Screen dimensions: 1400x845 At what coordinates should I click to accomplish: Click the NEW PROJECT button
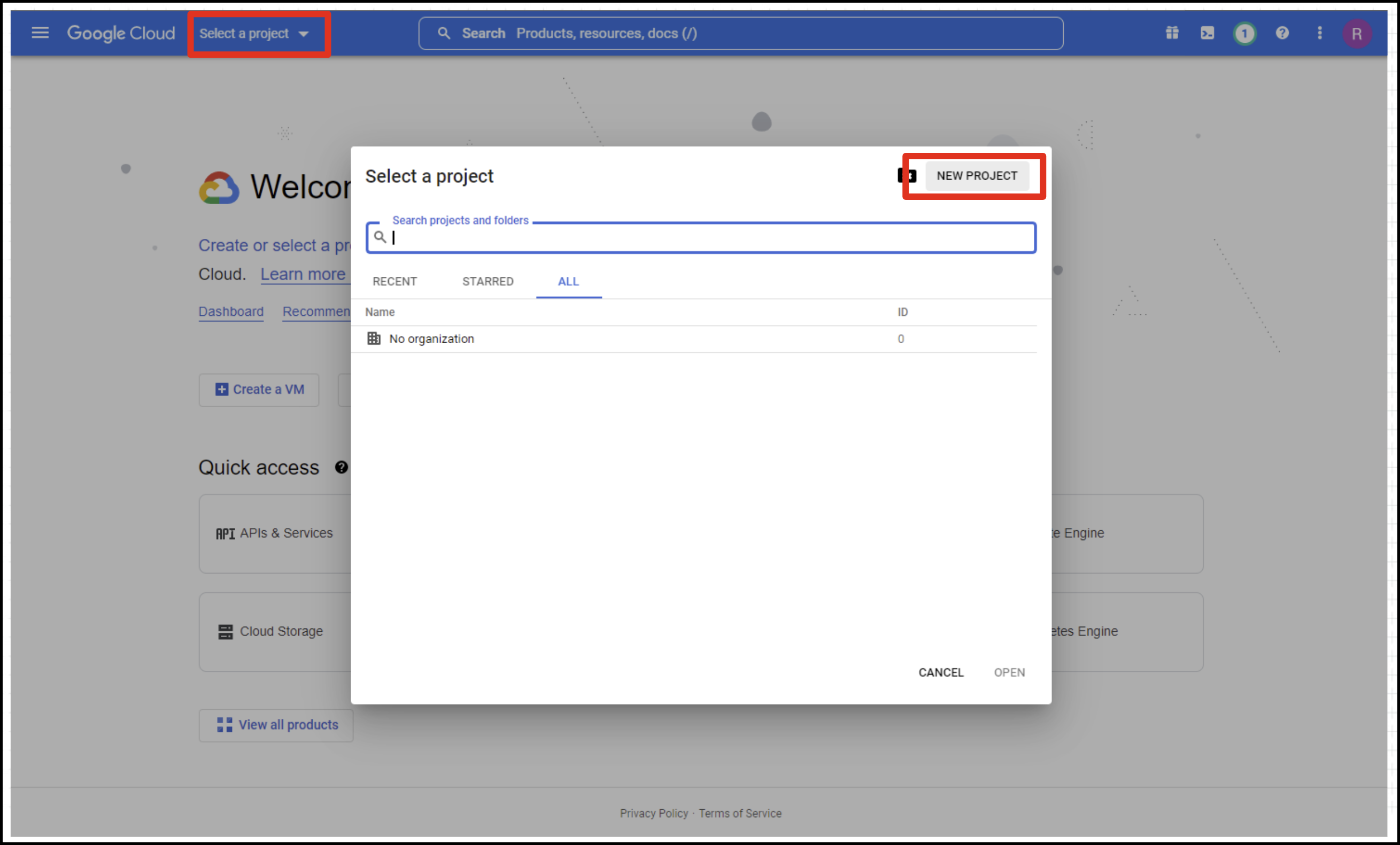977,176
